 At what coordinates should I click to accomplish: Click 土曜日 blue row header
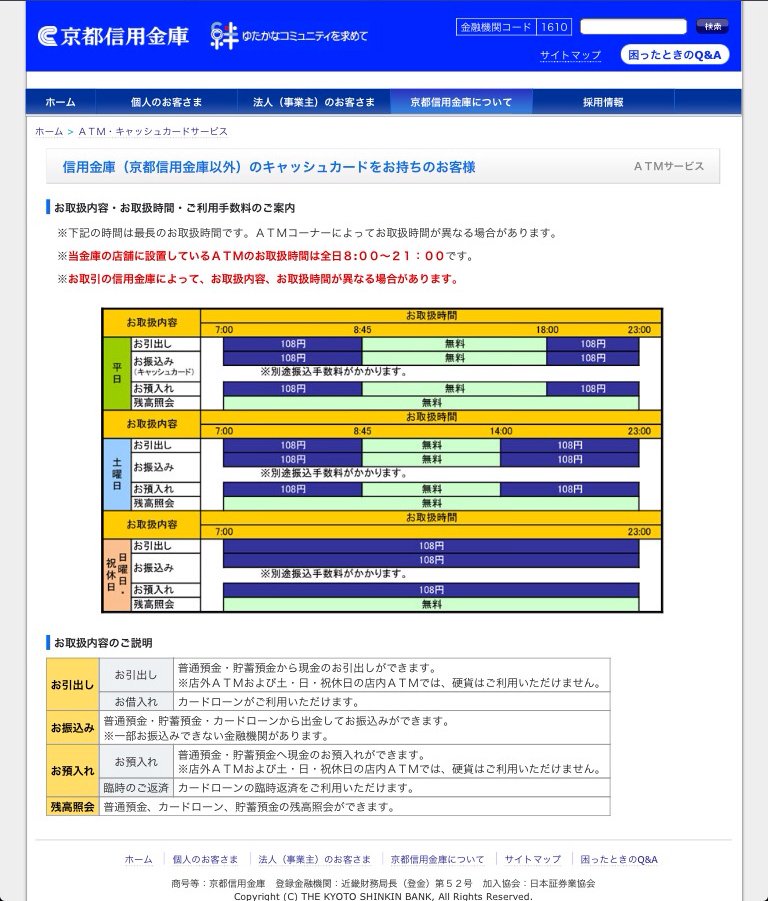click(x=117, y=474)
